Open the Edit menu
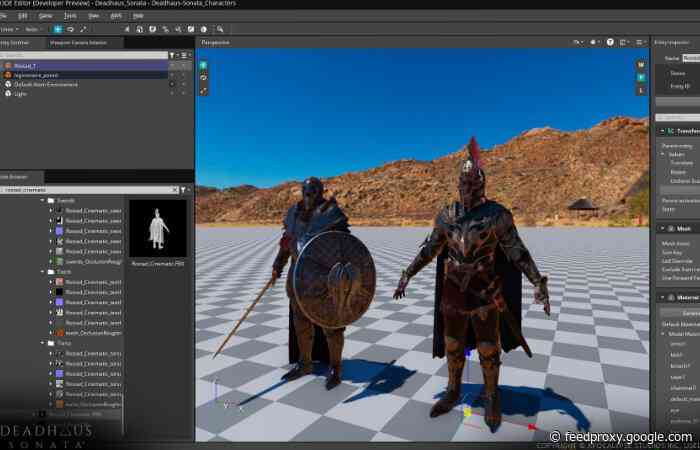 pos(23,16)
